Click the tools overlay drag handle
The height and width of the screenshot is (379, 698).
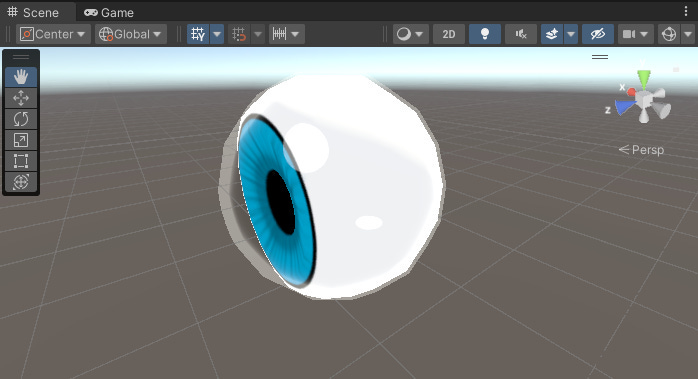21,57
